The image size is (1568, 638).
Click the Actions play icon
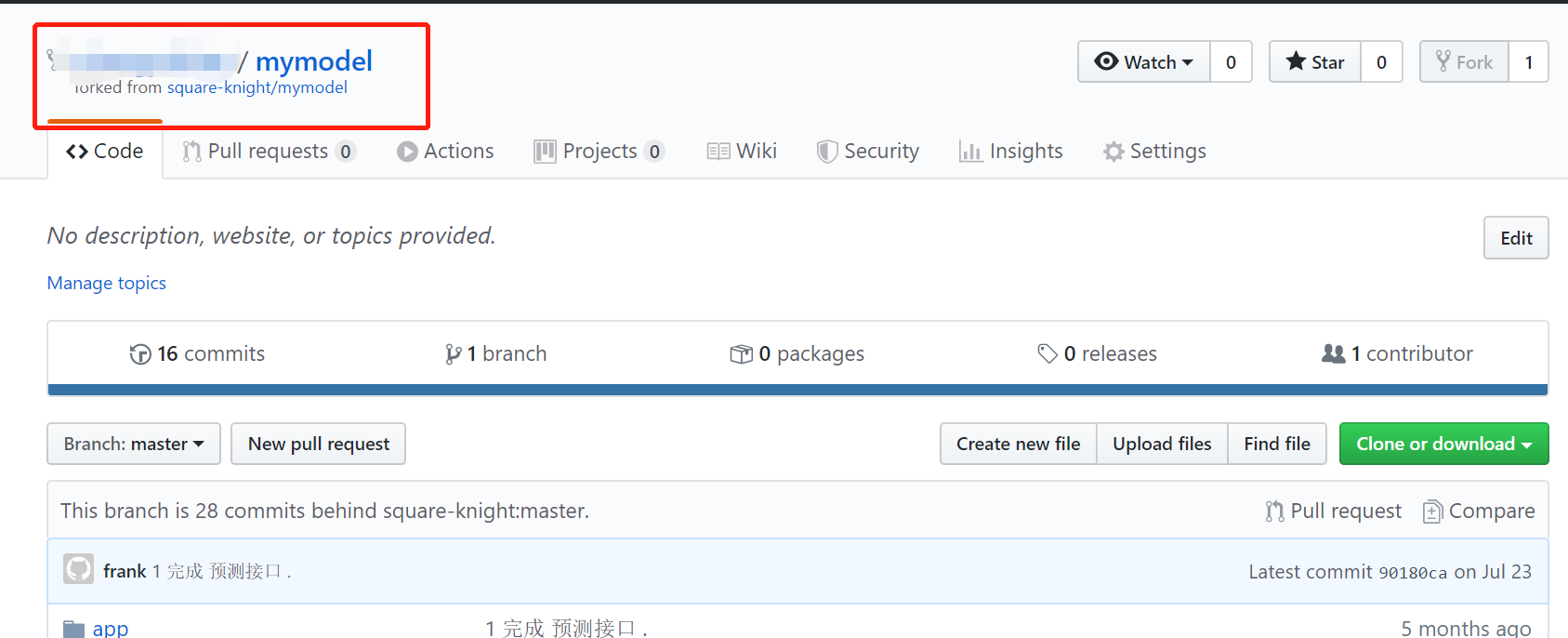coord(407,152)
